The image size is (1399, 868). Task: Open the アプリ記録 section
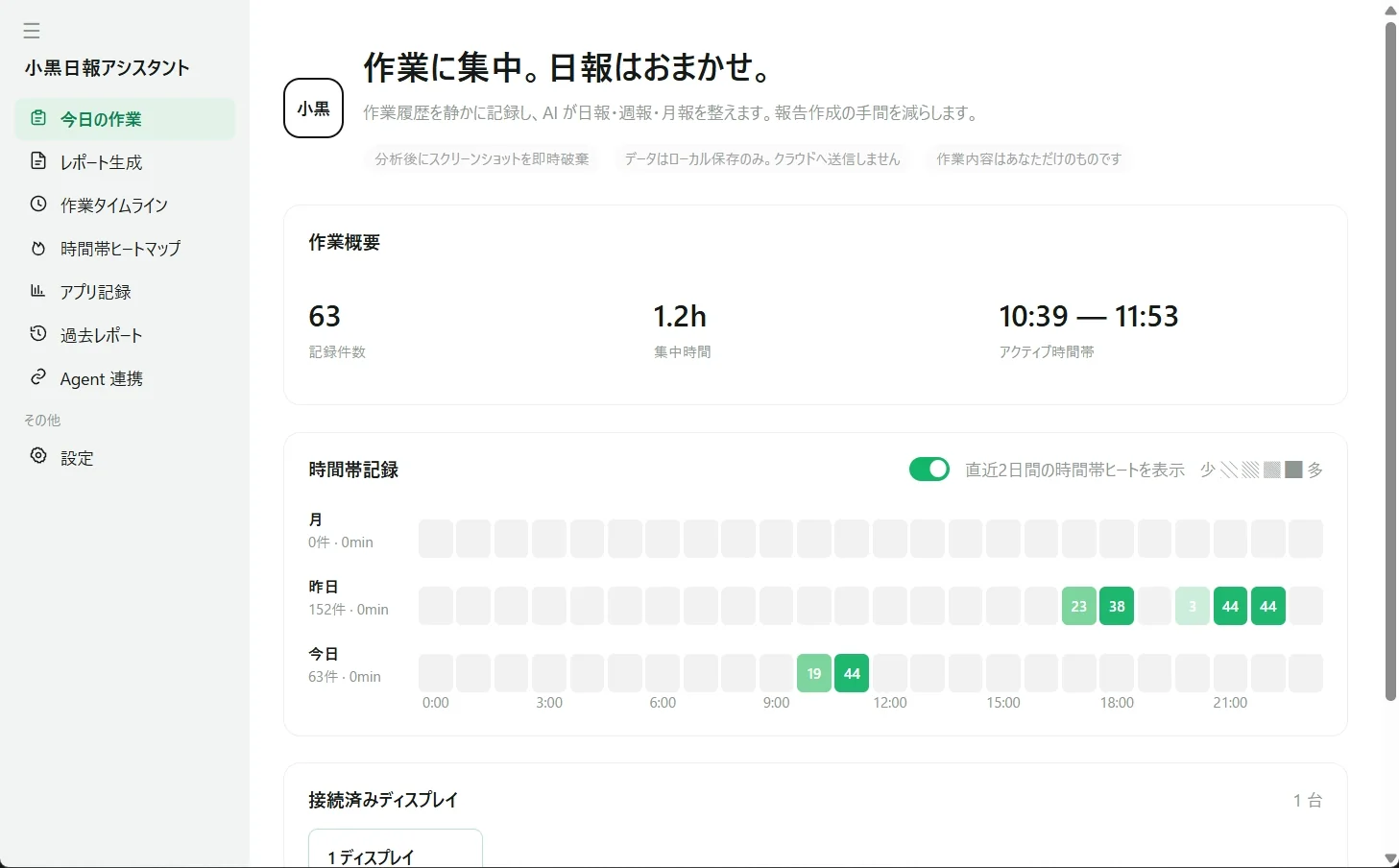point(125,292)
